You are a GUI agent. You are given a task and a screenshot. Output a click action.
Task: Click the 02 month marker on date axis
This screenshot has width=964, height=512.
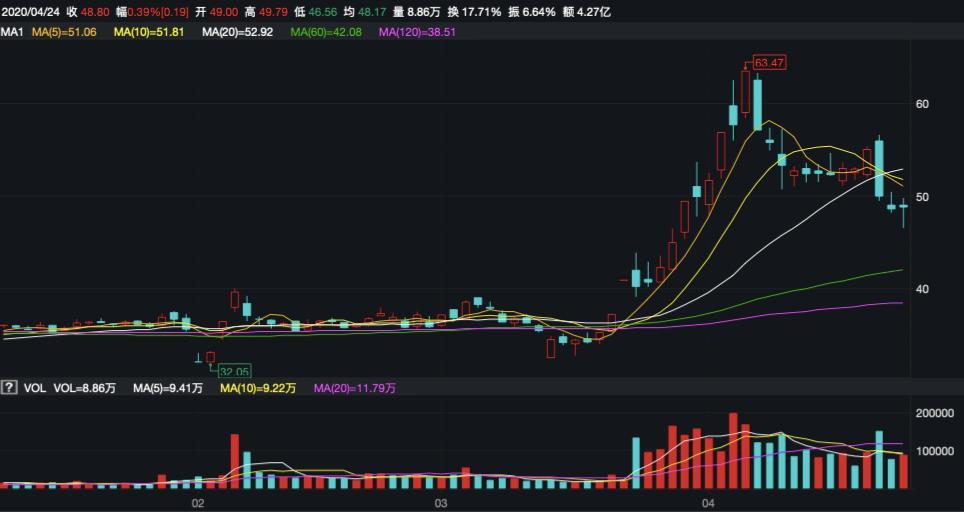point(197,502)
